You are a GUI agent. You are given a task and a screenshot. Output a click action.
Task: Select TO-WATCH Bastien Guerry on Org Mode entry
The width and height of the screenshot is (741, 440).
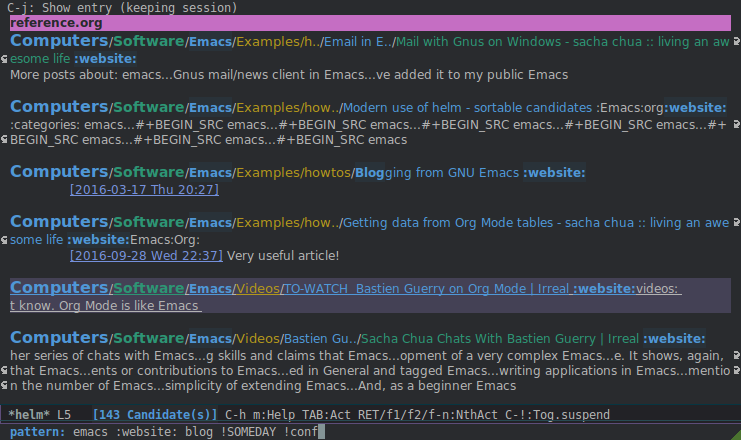(x=345, y=288)
